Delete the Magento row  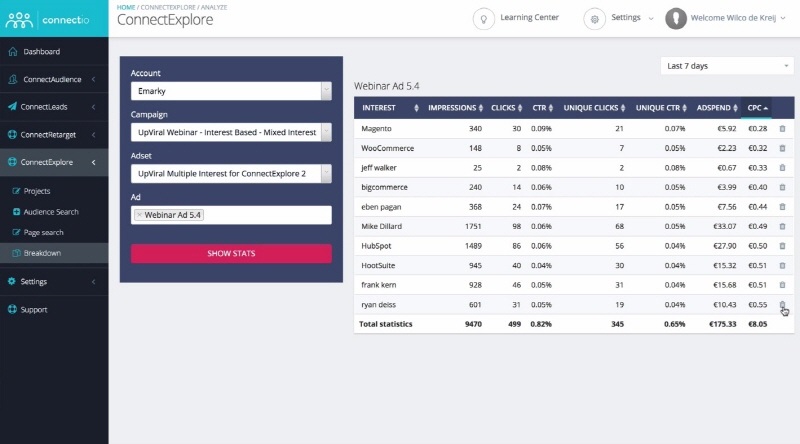pyautogui.click(x=782, y=129)
